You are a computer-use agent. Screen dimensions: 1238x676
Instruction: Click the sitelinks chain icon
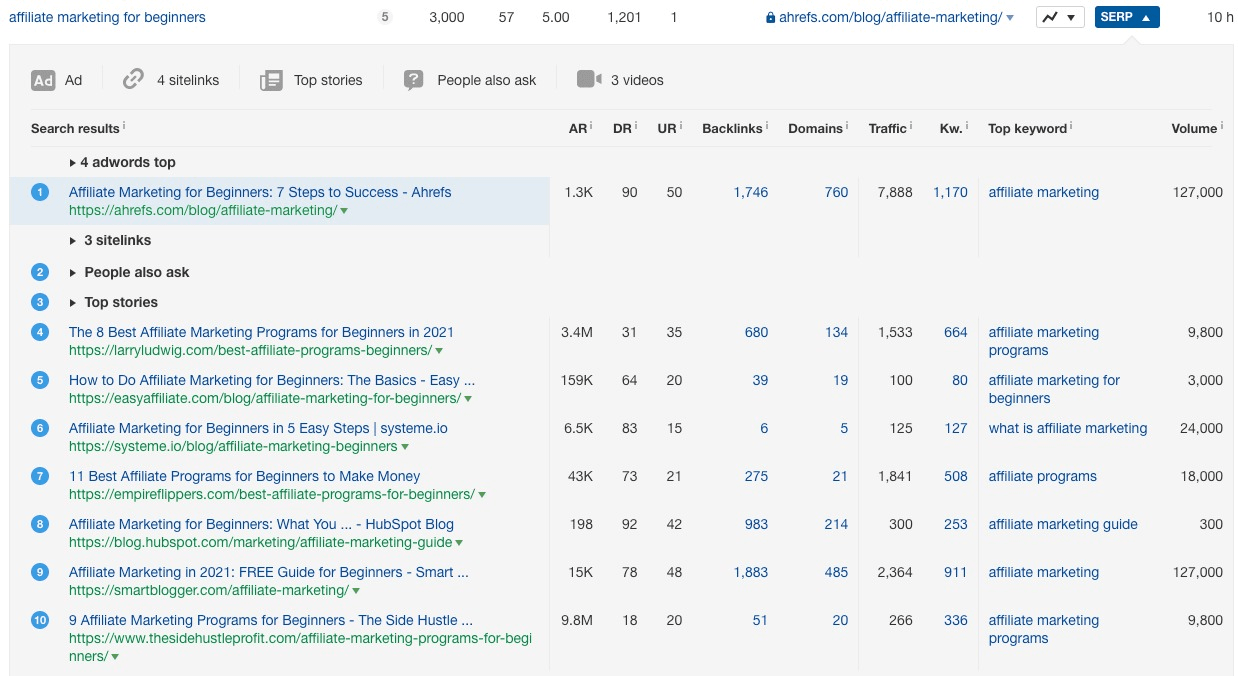coord(133,80)
